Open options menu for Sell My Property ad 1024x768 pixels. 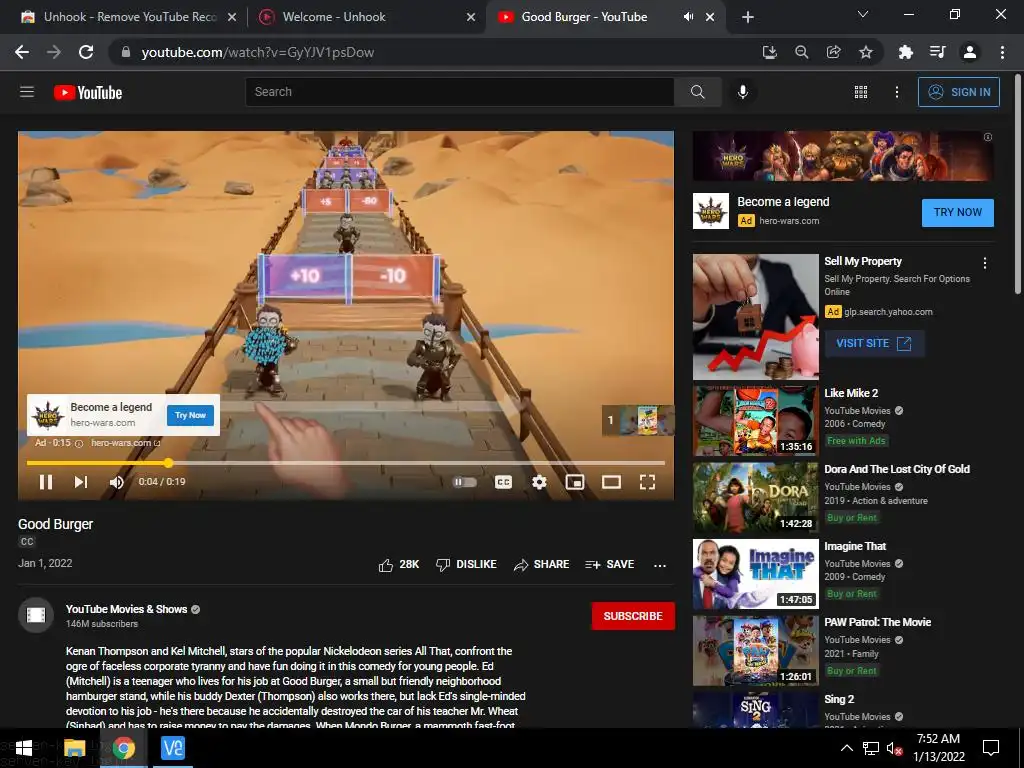(985, 263)
